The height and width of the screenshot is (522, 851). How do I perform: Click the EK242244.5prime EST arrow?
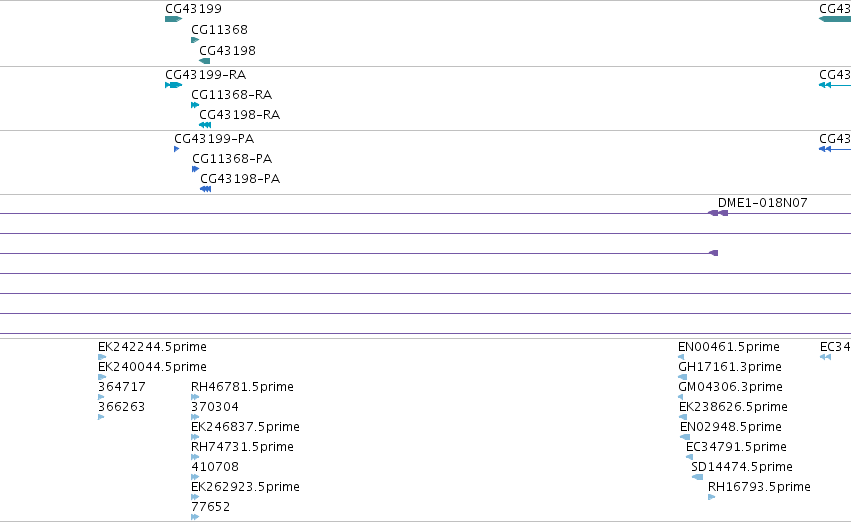click(x=102, y=357)
